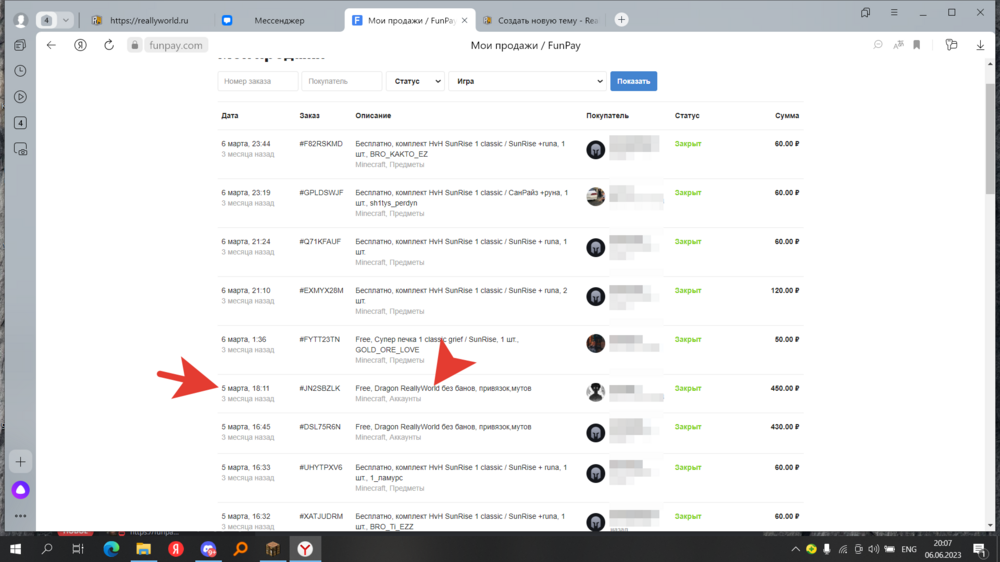Launch Microsoft Edge from taskbar
Screen dimensions: 1000x562
click(x=112, y=549)
